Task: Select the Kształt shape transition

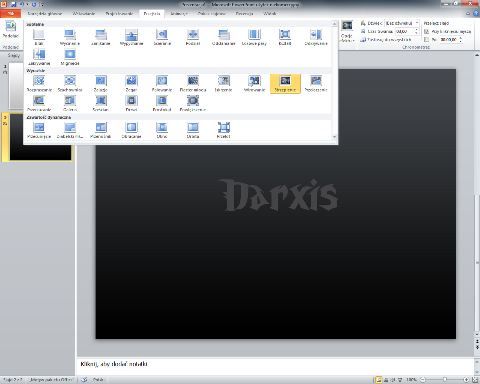Action: click(x=285, y=37)
